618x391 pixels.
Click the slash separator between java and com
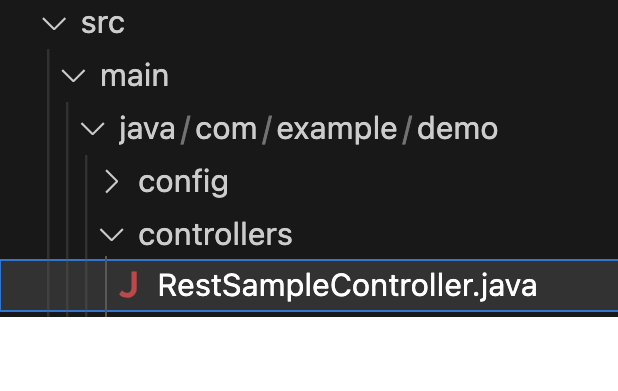pyautogui.click(x=185, y=129)
